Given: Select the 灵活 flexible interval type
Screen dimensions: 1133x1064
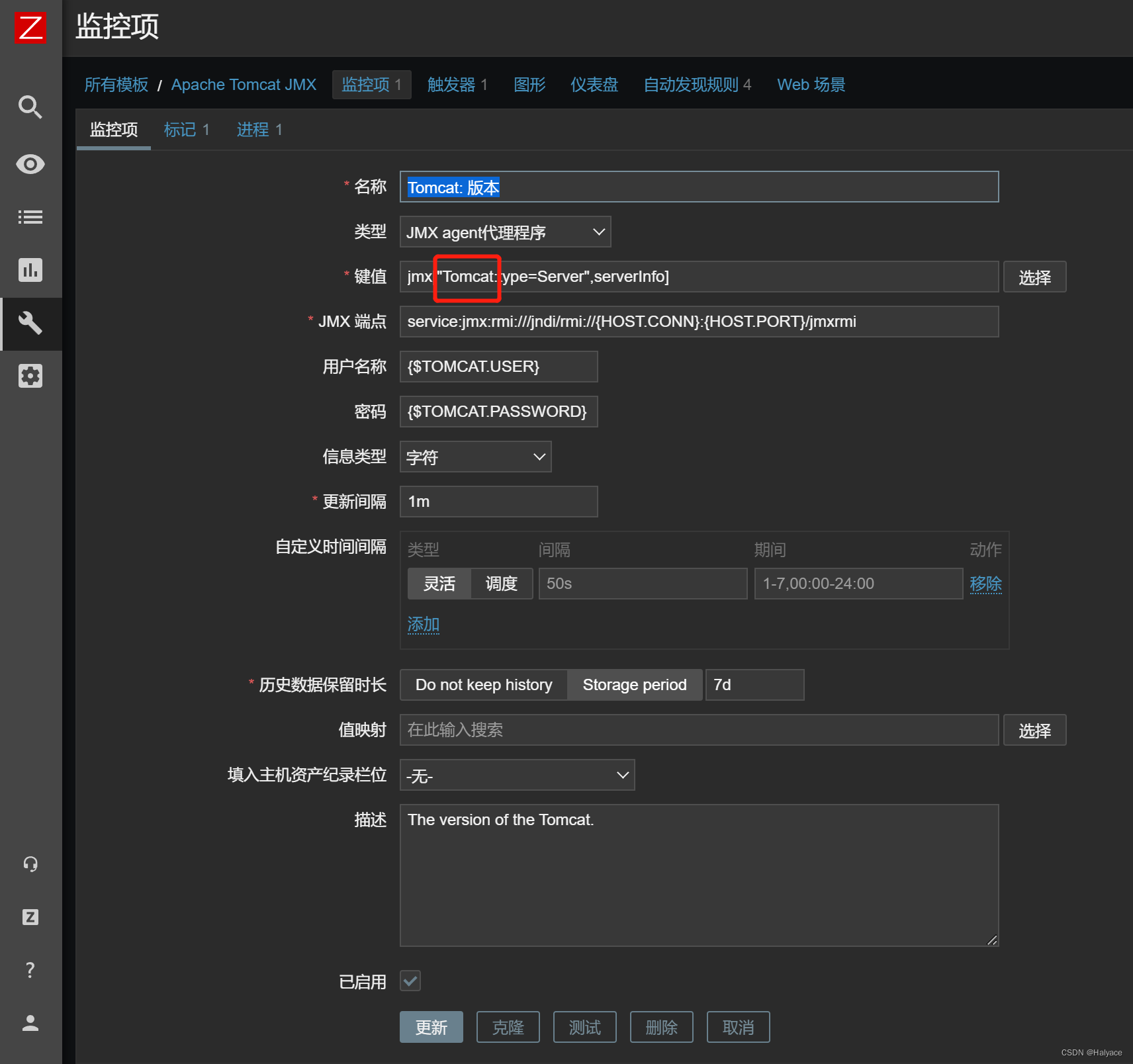Looking at the screenshot, I should pos(439,584).
